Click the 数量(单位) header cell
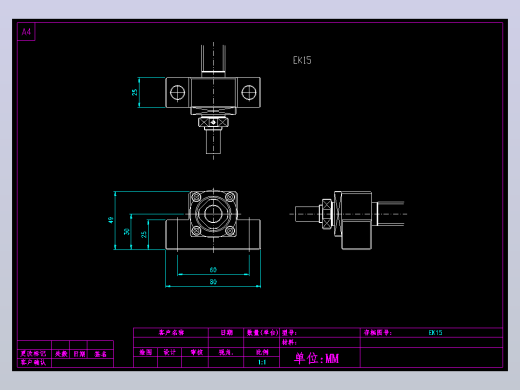 pos(262,333)
